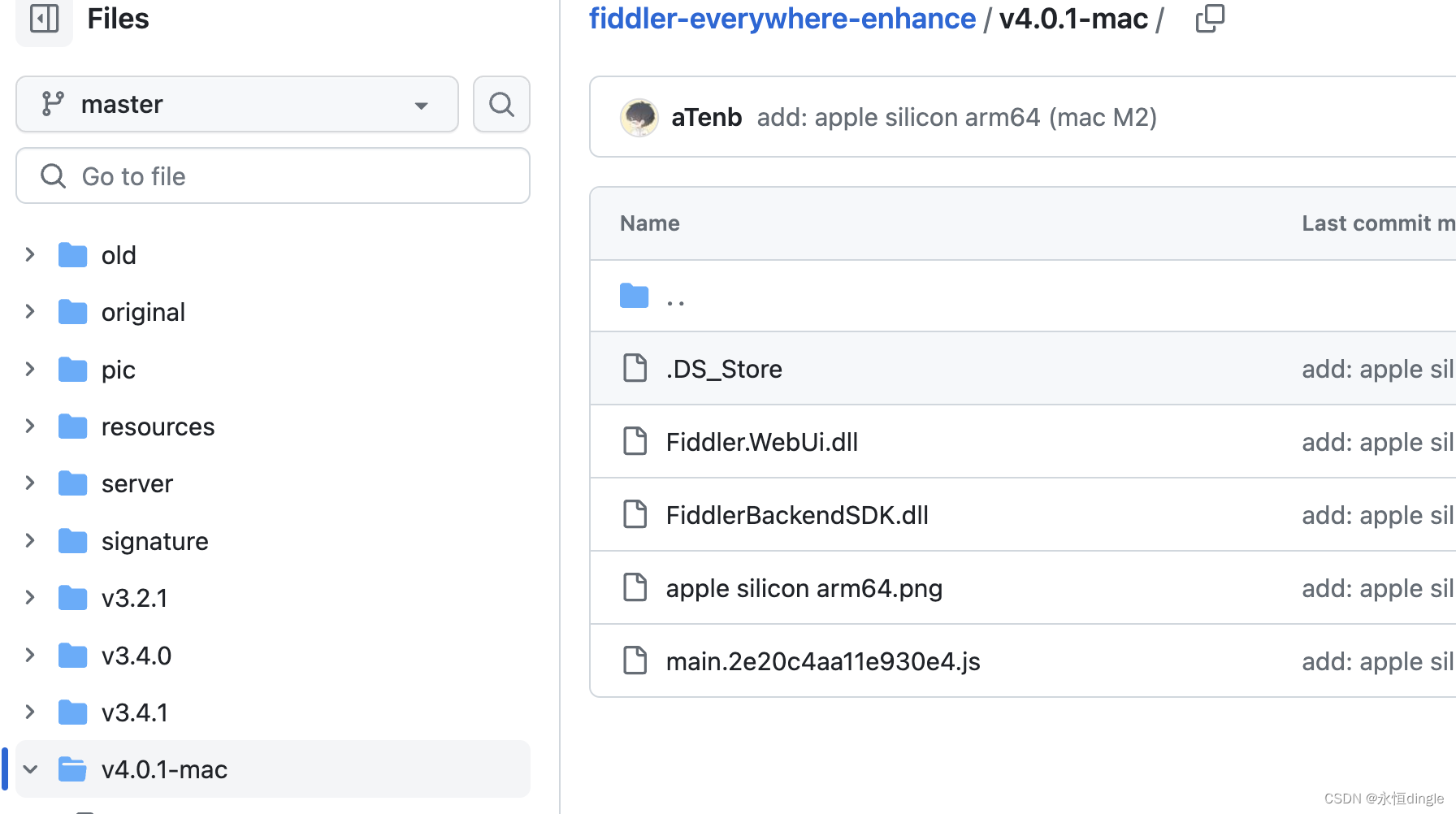Expand the signature folder chevron

pos(30,541)
